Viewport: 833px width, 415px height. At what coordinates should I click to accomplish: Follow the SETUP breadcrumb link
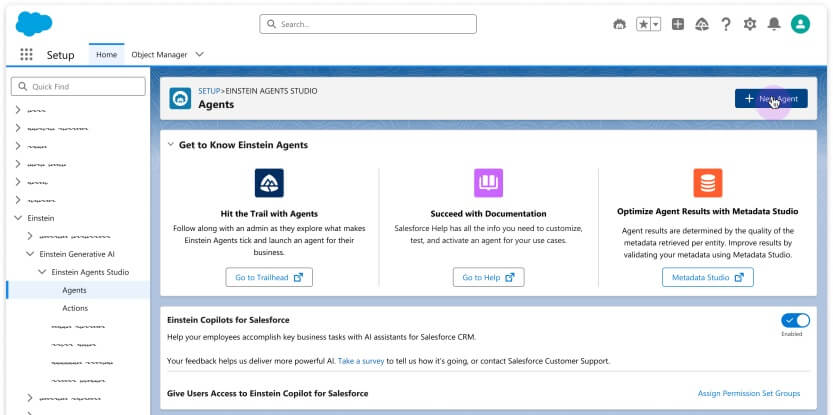(x=209, y=91)
